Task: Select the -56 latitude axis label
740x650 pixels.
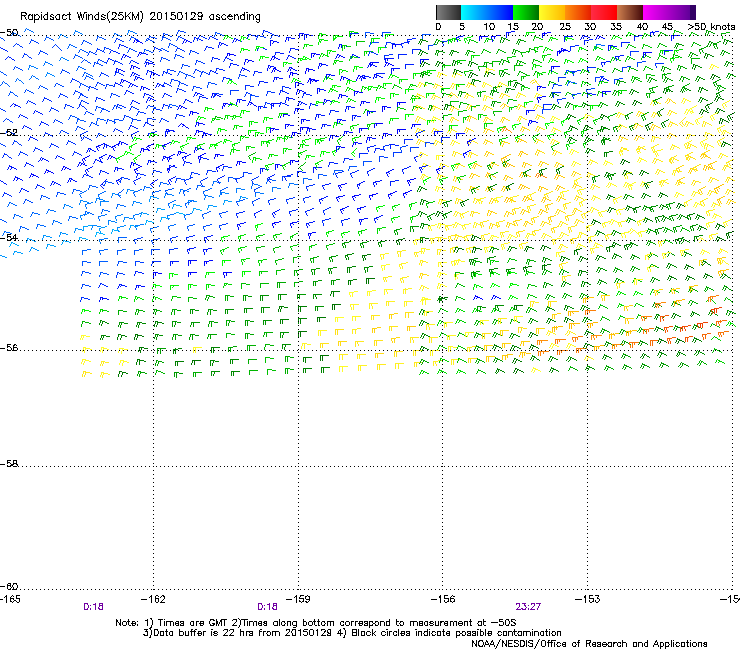Action: [x=9, y=348]
